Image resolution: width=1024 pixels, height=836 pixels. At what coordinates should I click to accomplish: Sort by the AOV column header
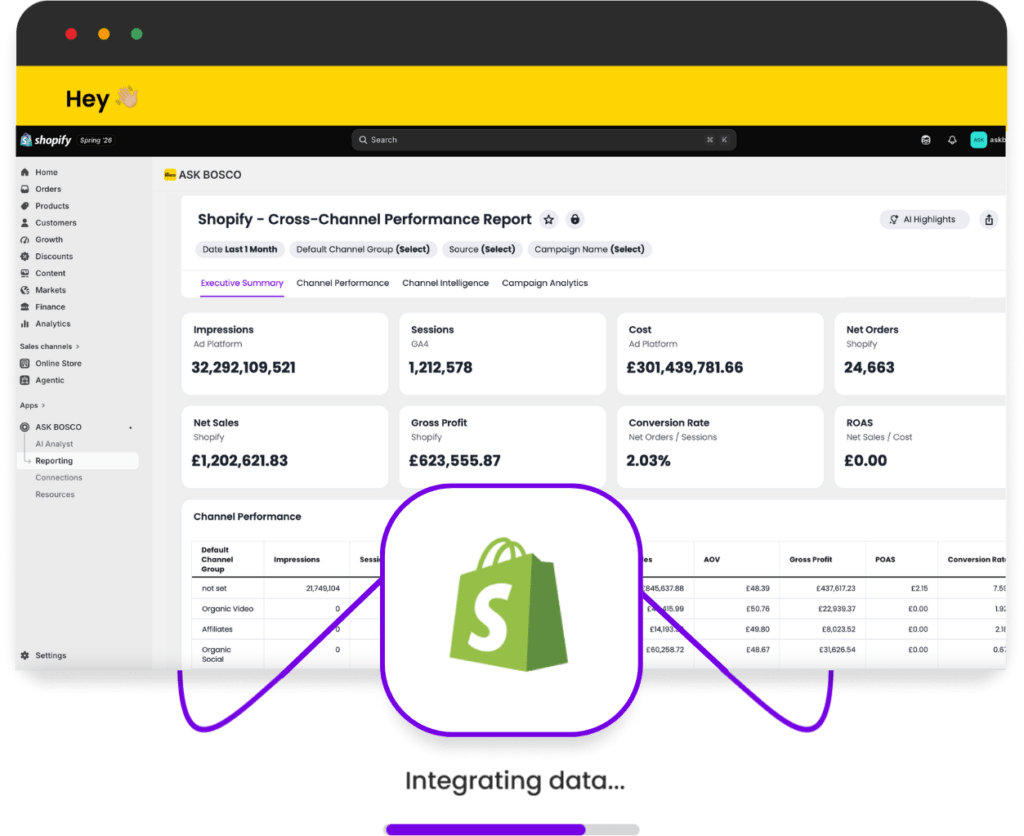[712, 560]
